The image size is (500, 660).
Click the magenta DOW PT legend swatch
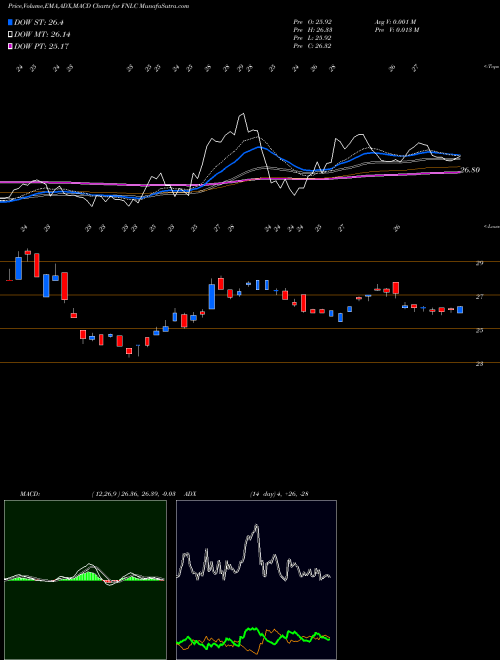click(11, 46)
